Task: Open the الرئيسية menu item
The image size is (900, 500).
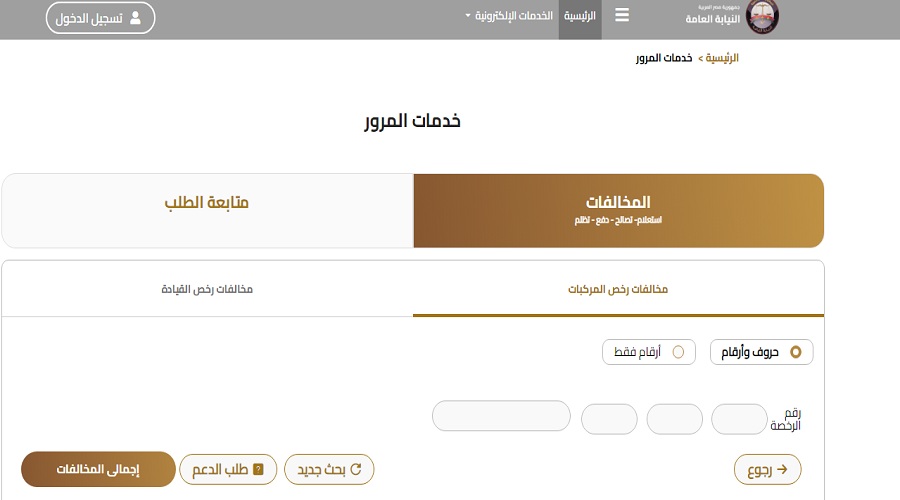Action: [580, 16]
